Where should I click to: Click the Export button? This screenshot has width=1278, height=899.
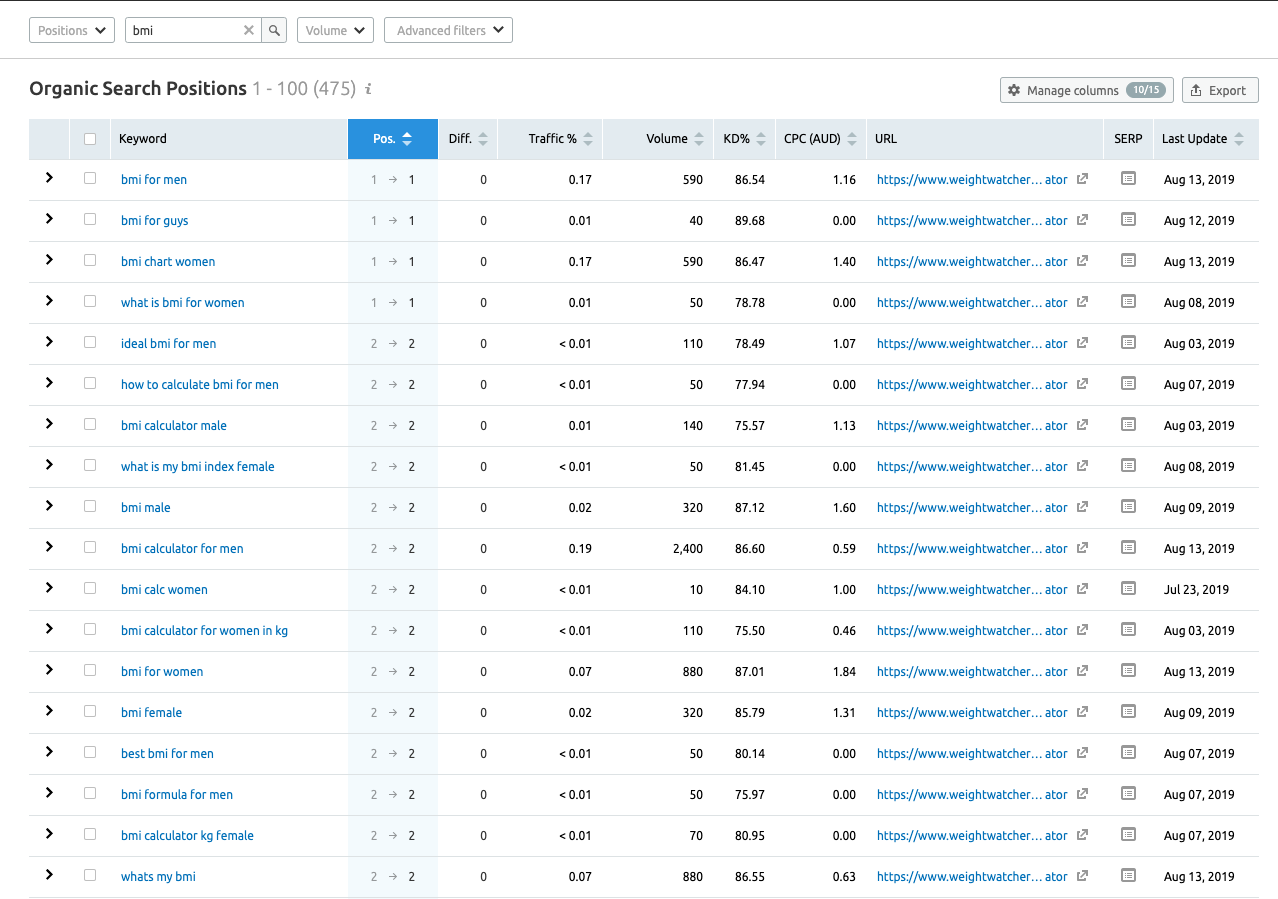pyautogui.click(x=1219, y=90)
